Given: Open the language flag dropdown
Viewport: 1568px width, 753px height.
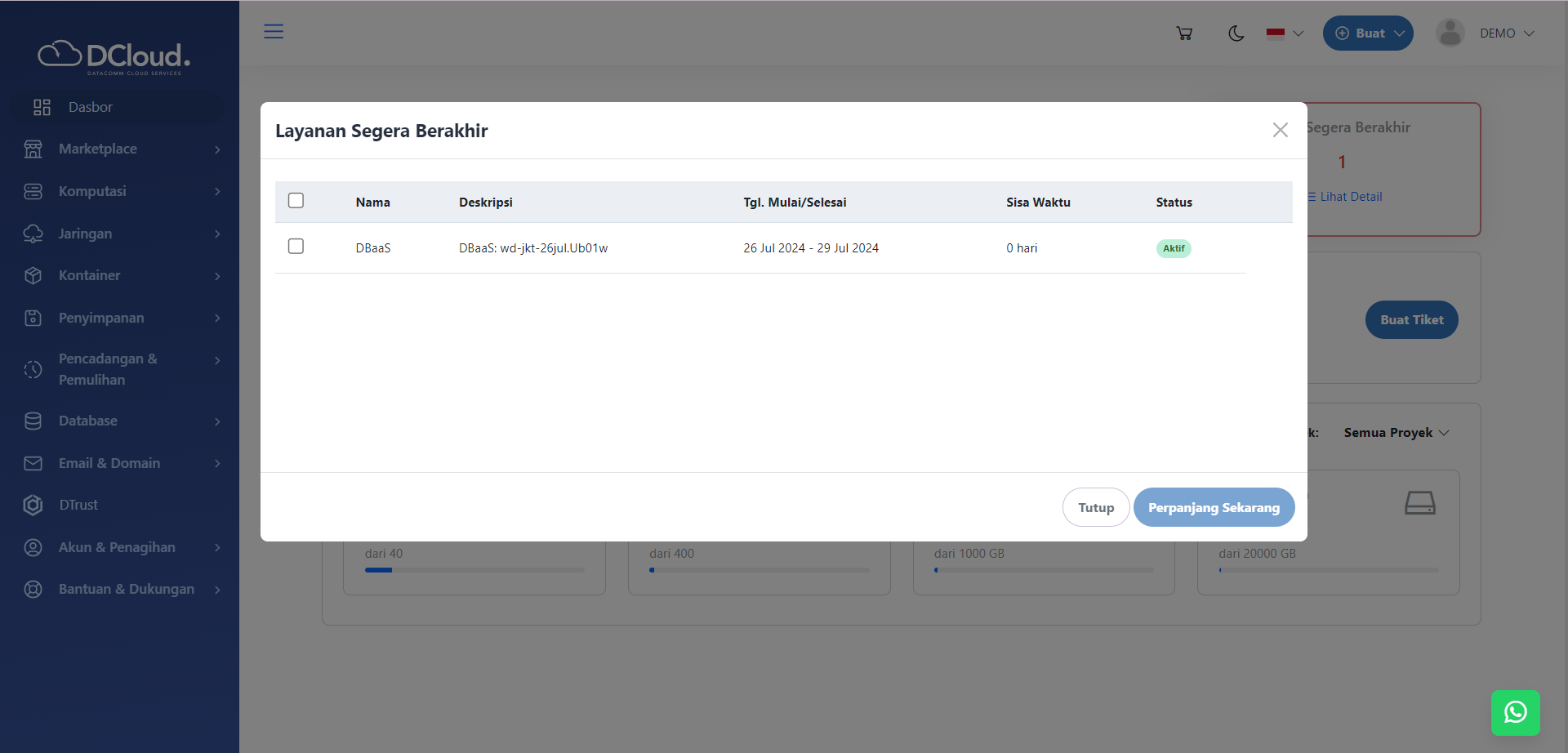Looking at the screenshot, I should pos(1285,33).
